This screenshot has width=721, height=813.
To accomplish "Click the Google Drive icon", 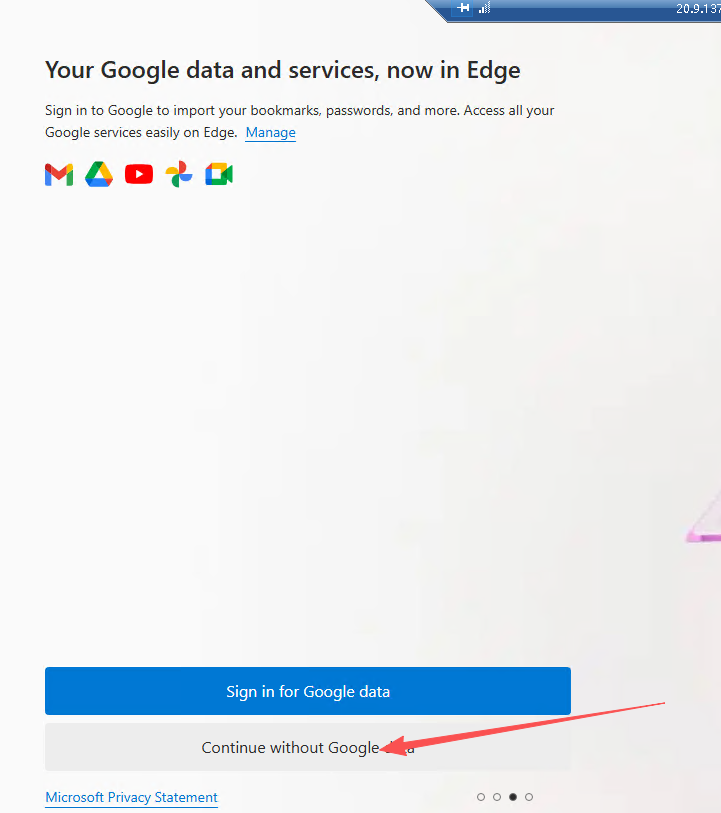I will click(99, 175).
